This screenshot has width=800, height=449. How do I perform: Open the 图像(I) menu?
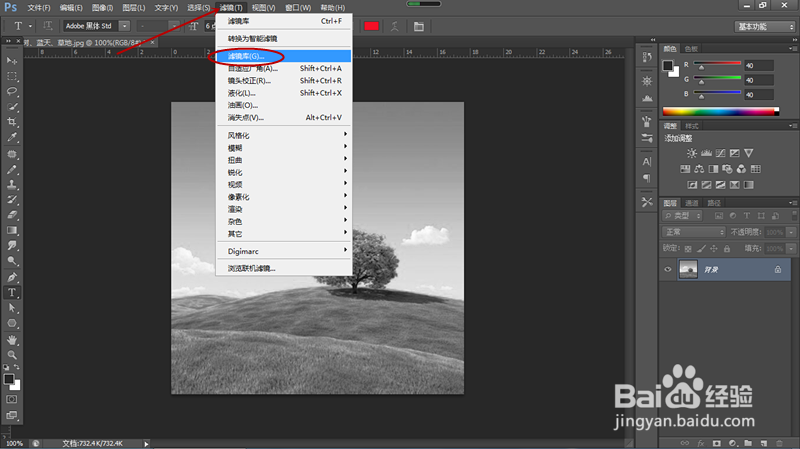tap(102, 8)
